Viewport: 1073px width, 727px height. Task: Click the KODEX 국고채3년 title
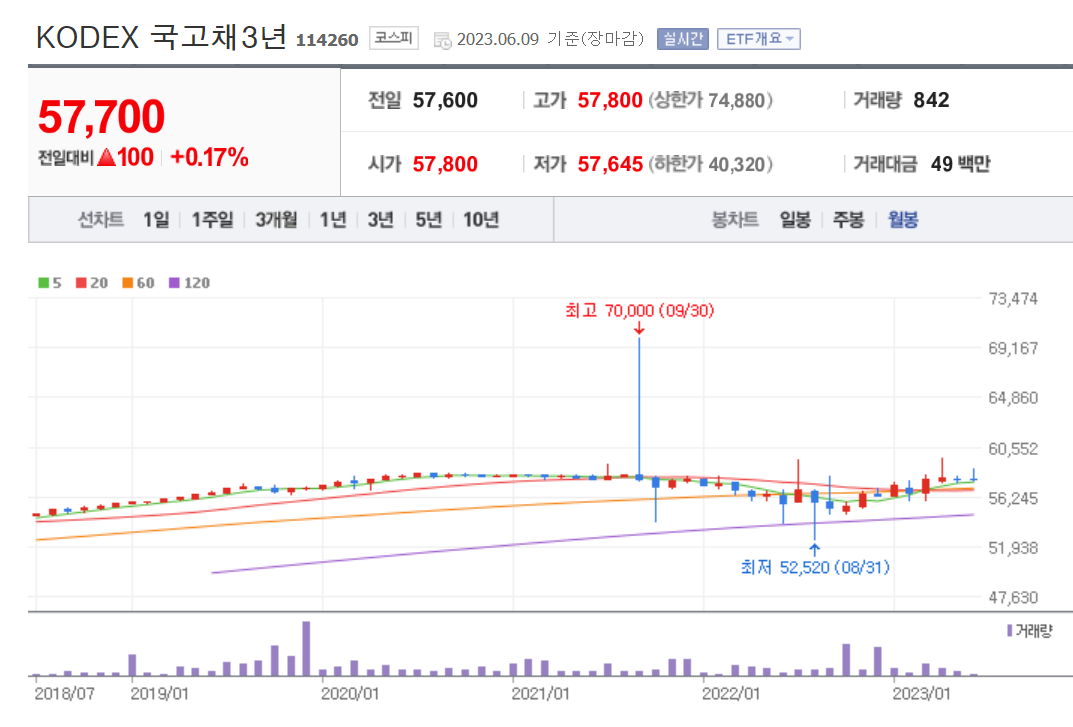(161, 37)
